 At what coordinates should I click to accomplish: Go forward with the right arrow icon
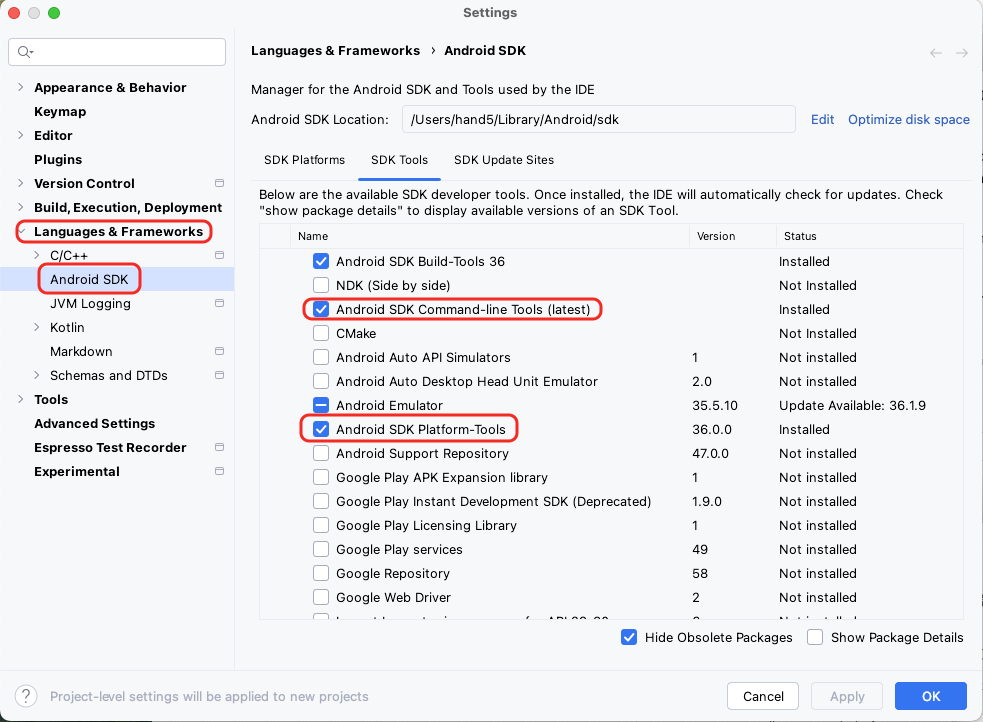tap(962, 53)
